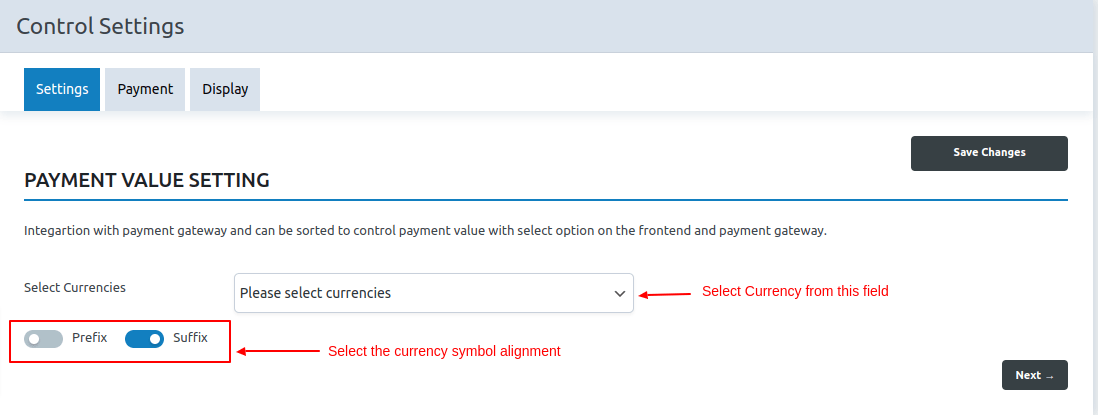
Task: Click the arrow icon inside Next button
Action: tap(1049, 376)
